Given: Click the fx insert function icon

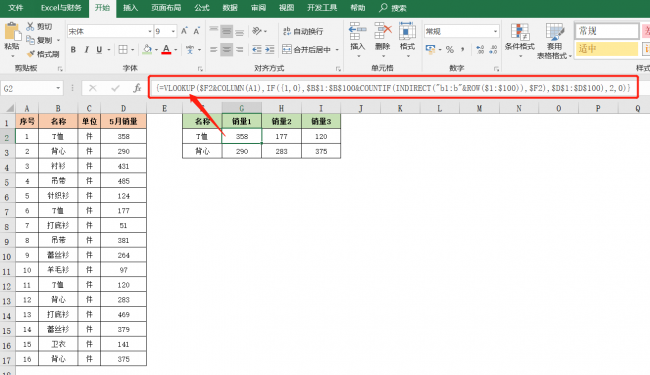Looking at the screenshot, I should click(137, 88).
